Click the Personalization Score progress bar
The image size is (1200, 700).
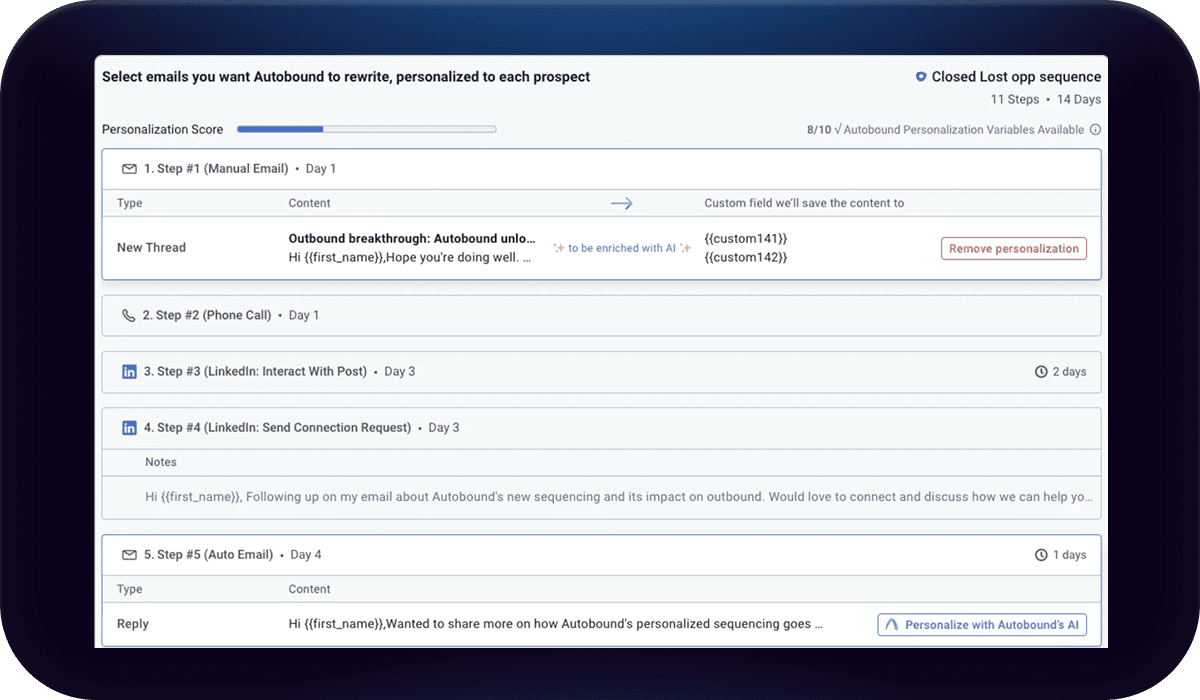click(x=366, y=129)
